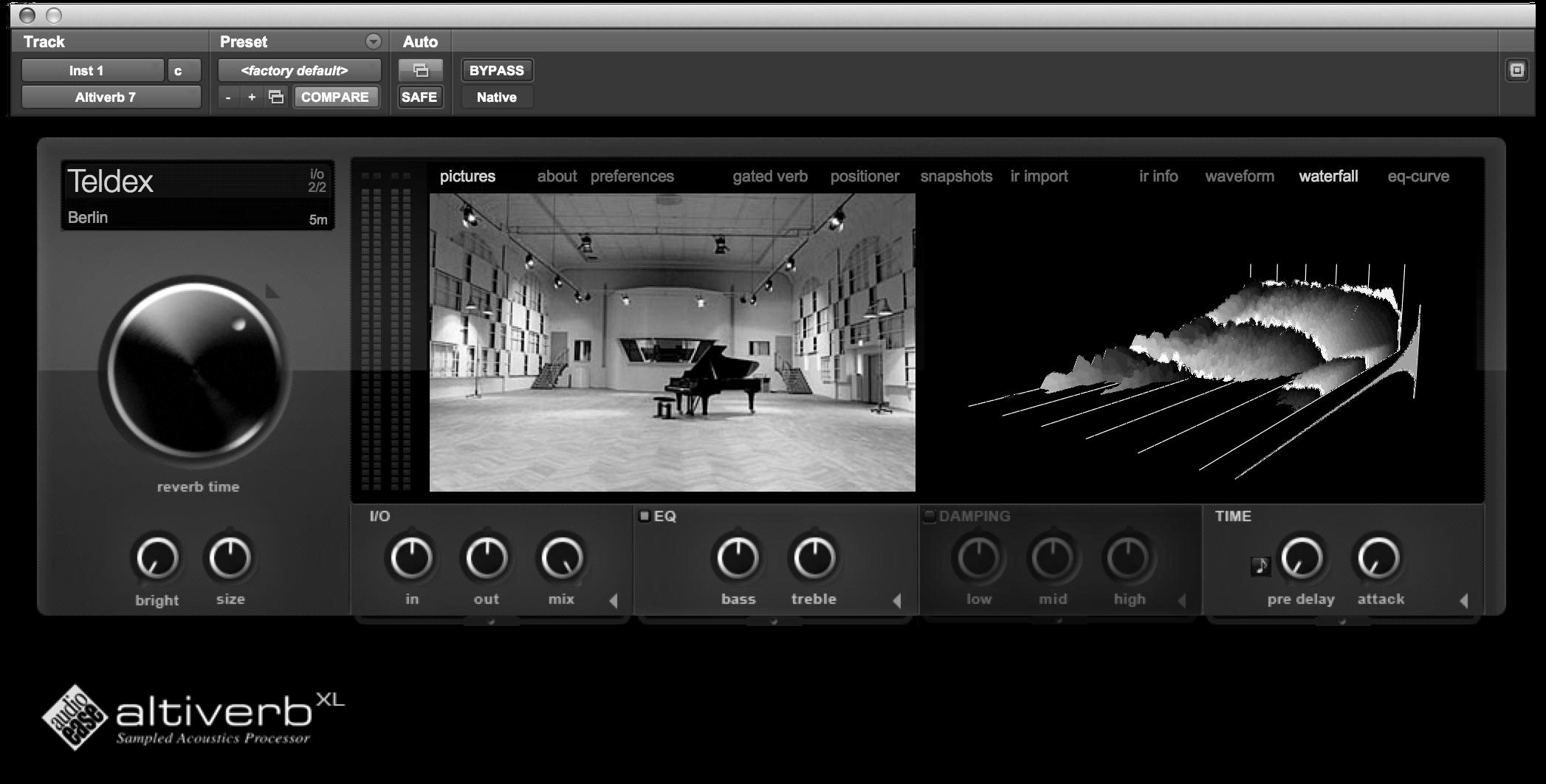
Task: Click the reverse triangle near reverb time knob
Action: (x=272, y=292)
